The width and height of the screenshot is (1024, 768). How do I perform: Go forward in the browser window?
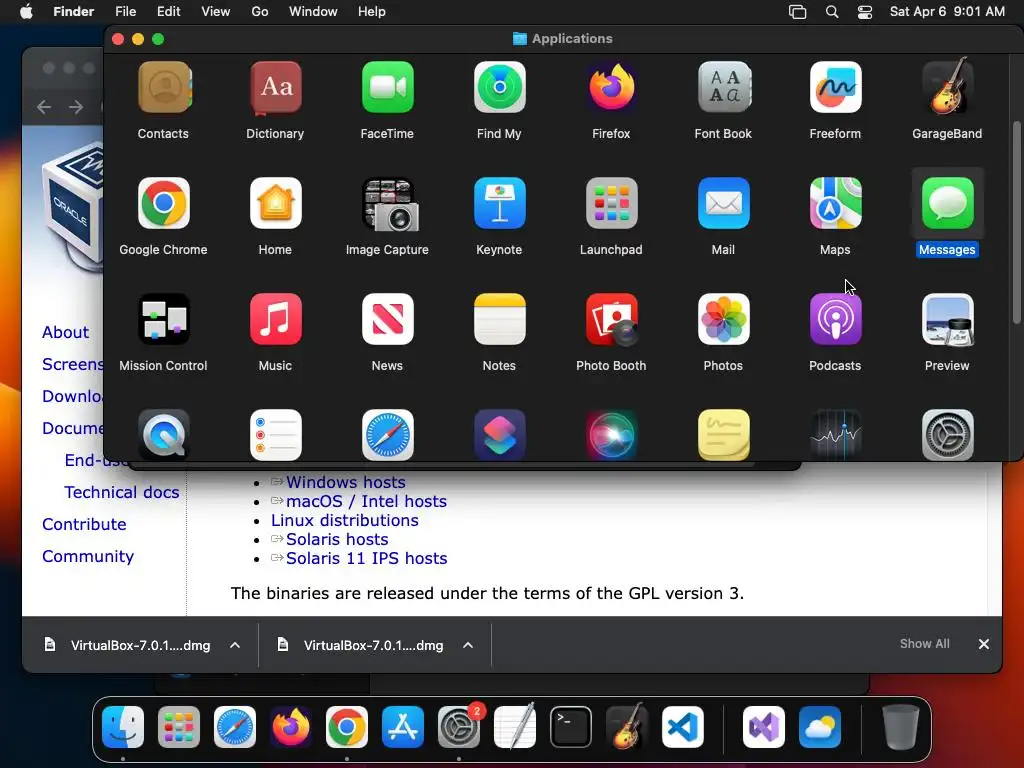[76, 106]
